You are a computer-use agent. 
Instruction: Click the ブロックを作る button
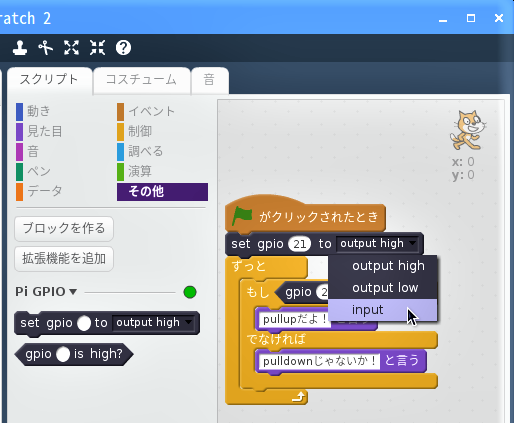coord(64,229)
